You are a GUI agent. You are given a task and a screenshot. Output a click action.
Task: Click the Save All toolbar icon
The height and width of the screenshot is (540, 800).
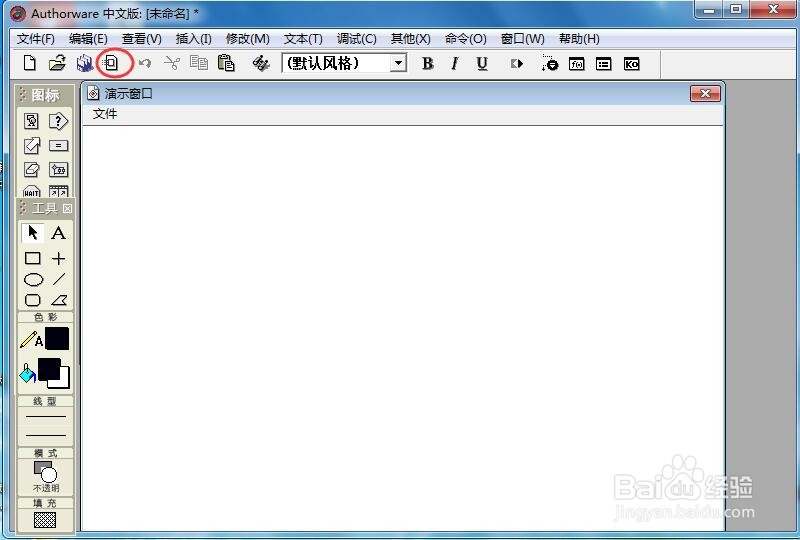tap(84, 63)
